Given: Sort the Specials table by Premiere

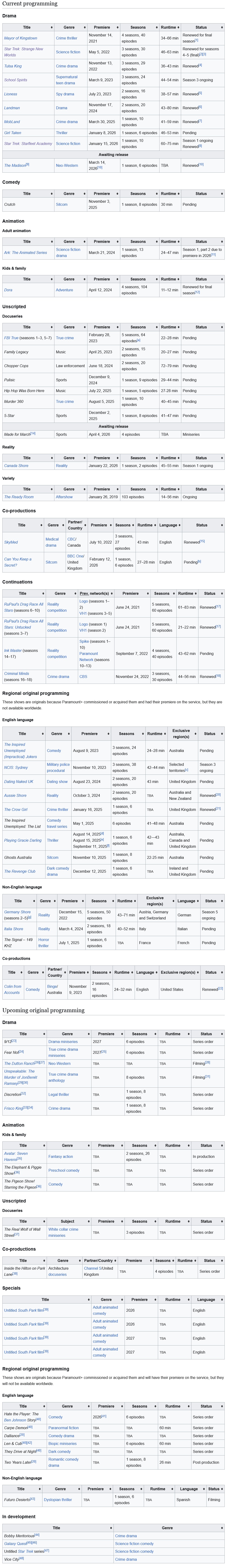Looking at the screenshot, I should point(141,1300).
